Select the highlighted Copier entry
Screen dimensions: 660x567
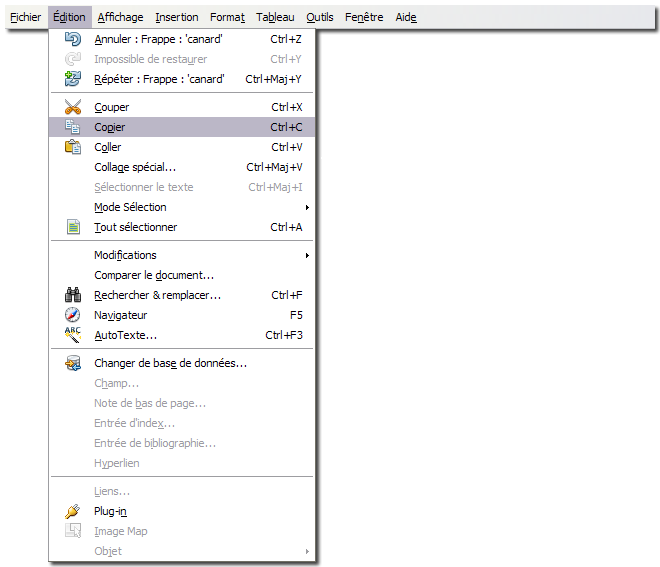182,127
